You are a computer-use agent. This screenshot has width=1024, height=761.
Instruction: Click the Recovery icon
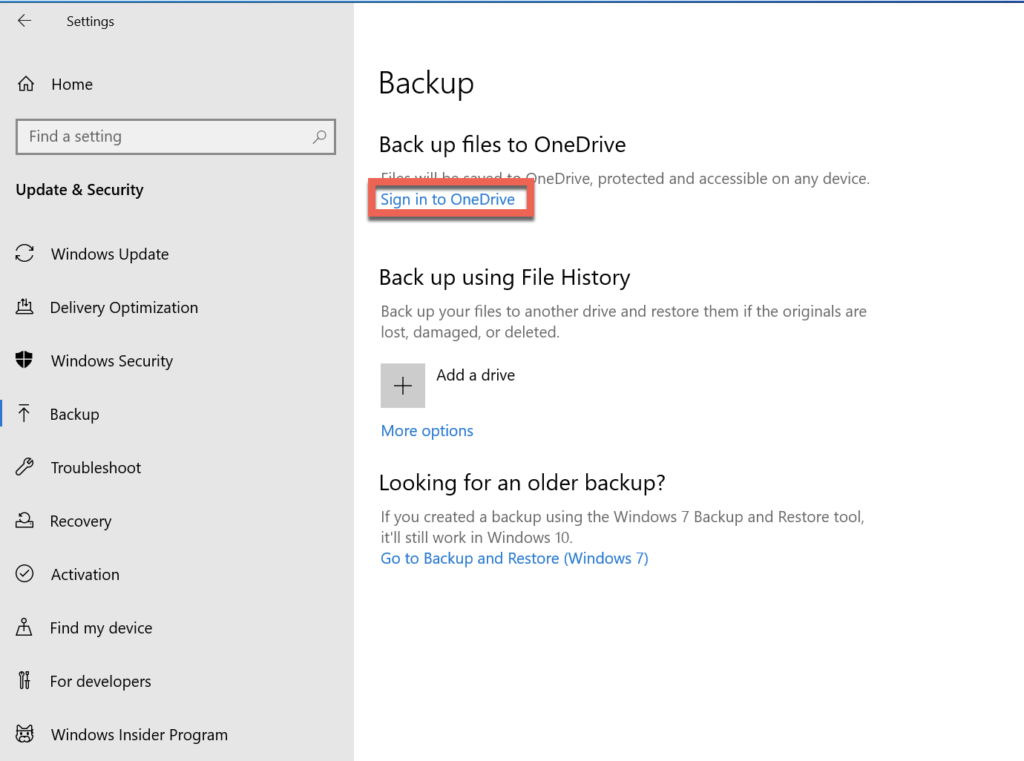pyautogui.click(x=24, y=521)
